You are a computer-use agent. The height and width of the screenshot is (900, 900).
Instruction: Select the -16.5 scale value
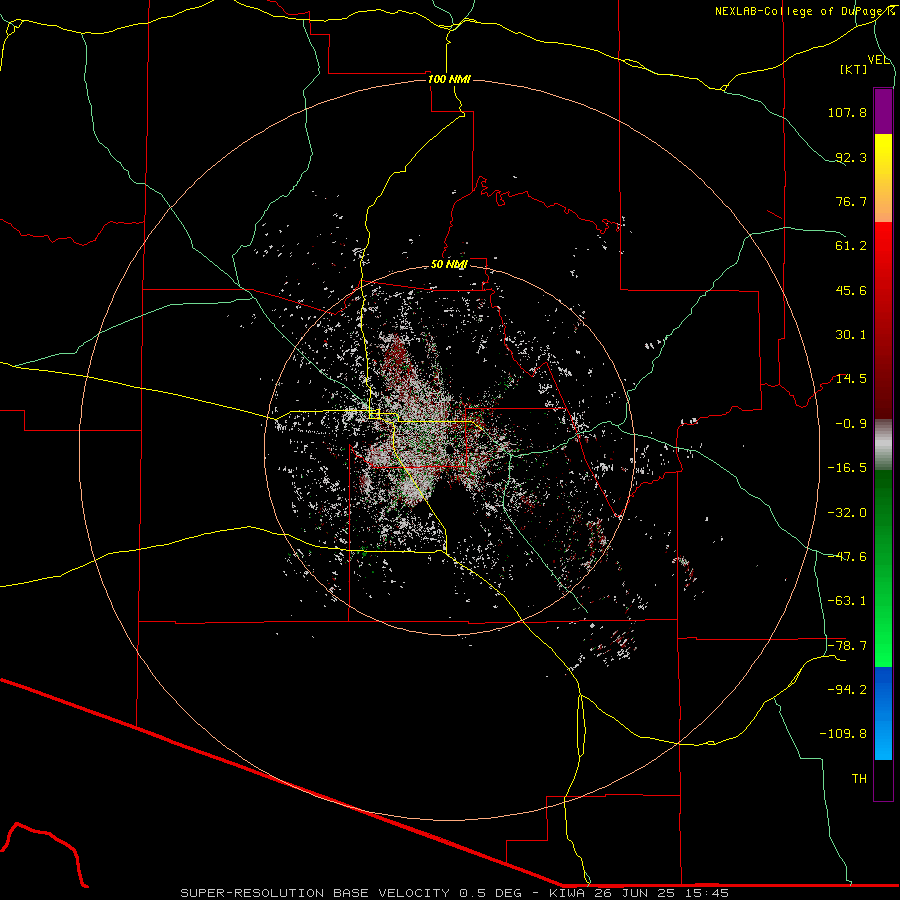pos(847,468)
